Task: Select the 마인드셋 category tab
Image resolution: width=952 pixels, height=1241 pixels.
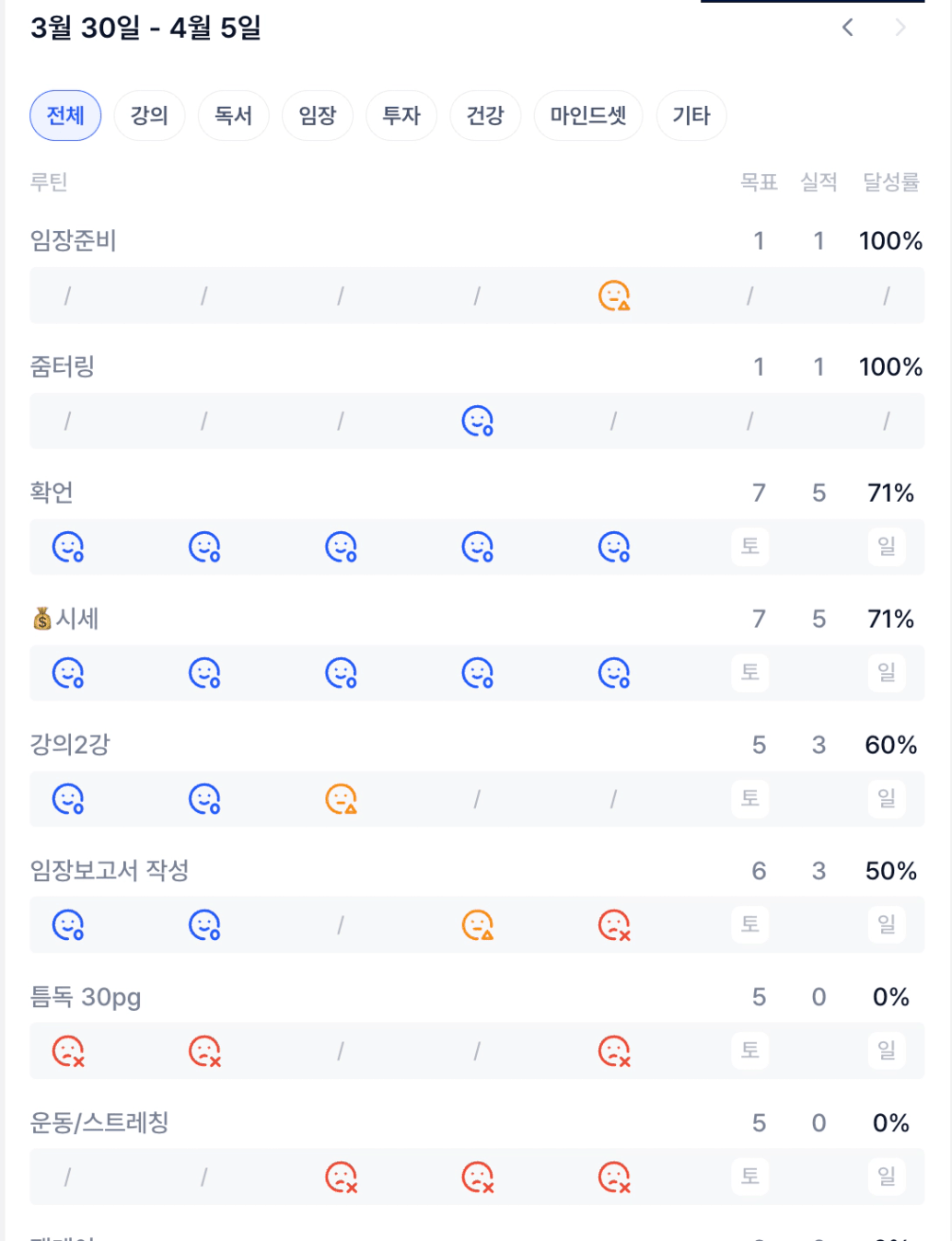Action: pyautogui.click(x=588, y=116)
